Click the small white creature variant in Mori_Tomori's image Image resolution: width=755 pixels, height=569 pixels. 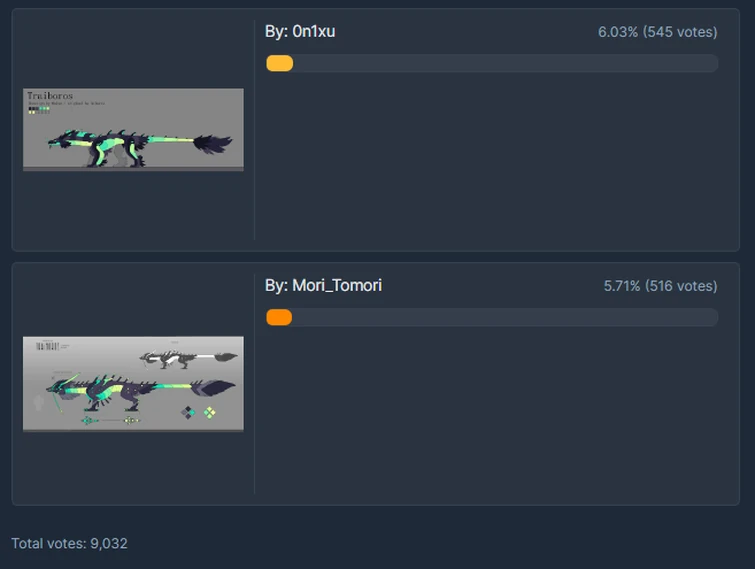coord(188,359)
